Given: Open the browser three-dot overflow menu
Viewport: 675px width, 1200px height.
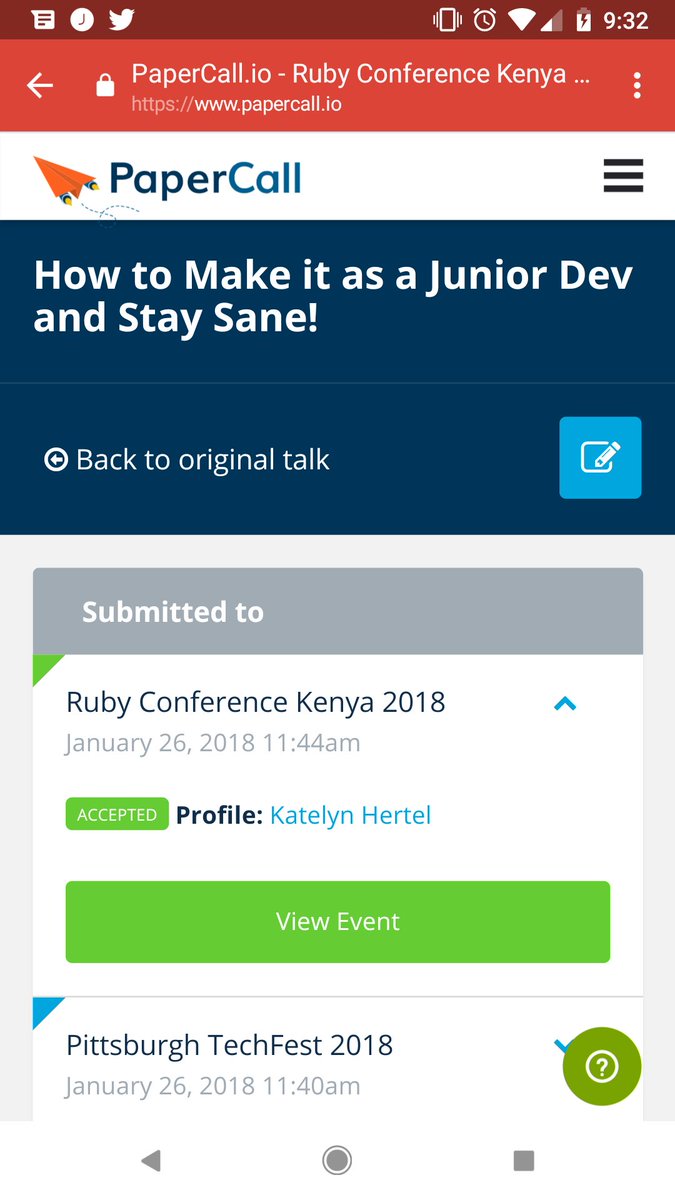Looking at the screenshot, I should point(637,86).
